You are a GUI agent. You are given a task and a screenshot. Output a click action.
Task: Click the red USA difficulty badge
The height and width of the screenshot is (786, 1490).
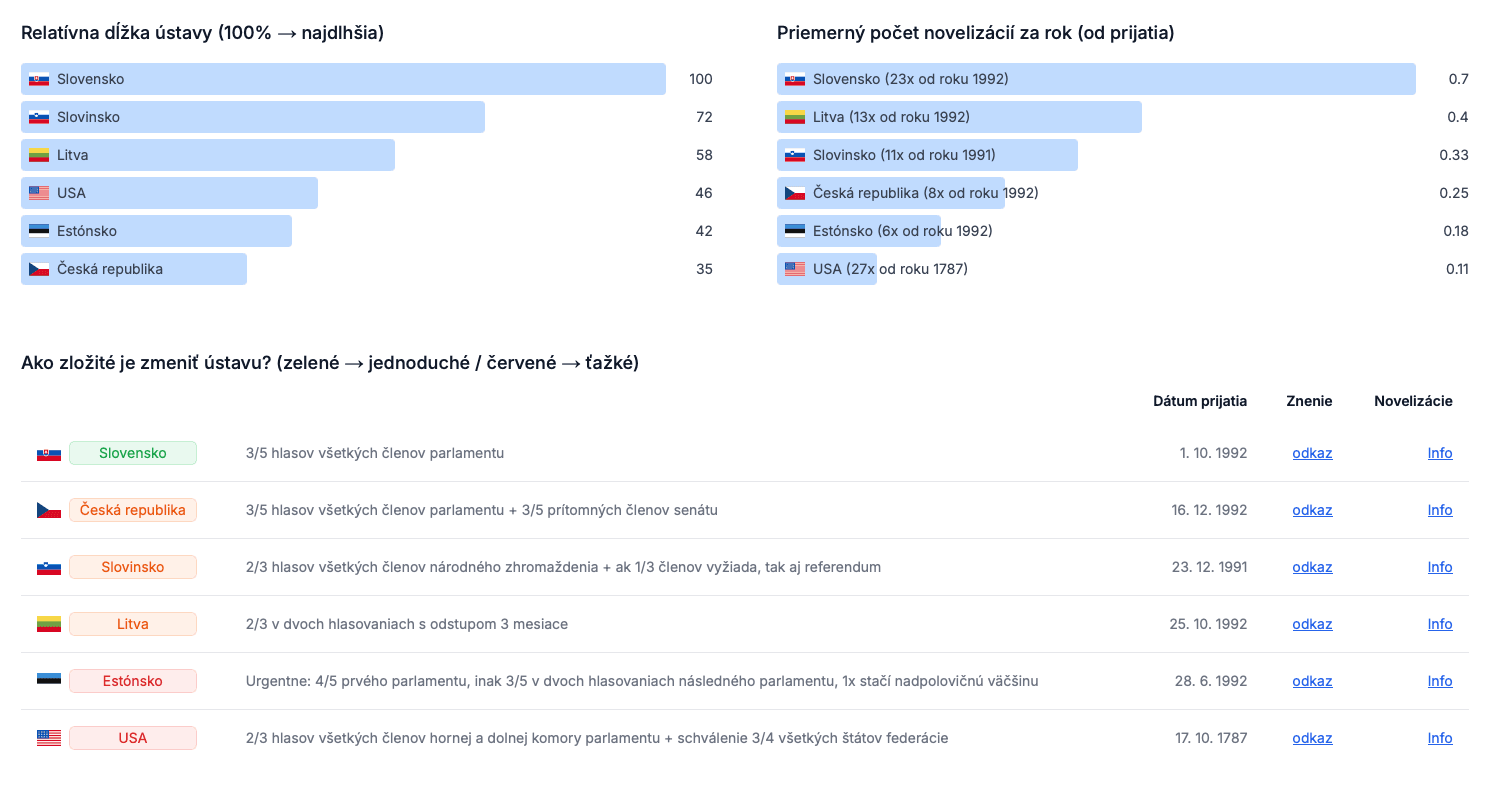coord(133,738)
